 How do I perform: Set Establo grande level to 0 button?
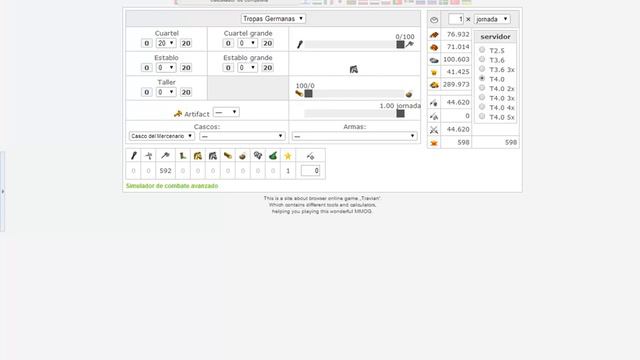(x=228, y=68)
